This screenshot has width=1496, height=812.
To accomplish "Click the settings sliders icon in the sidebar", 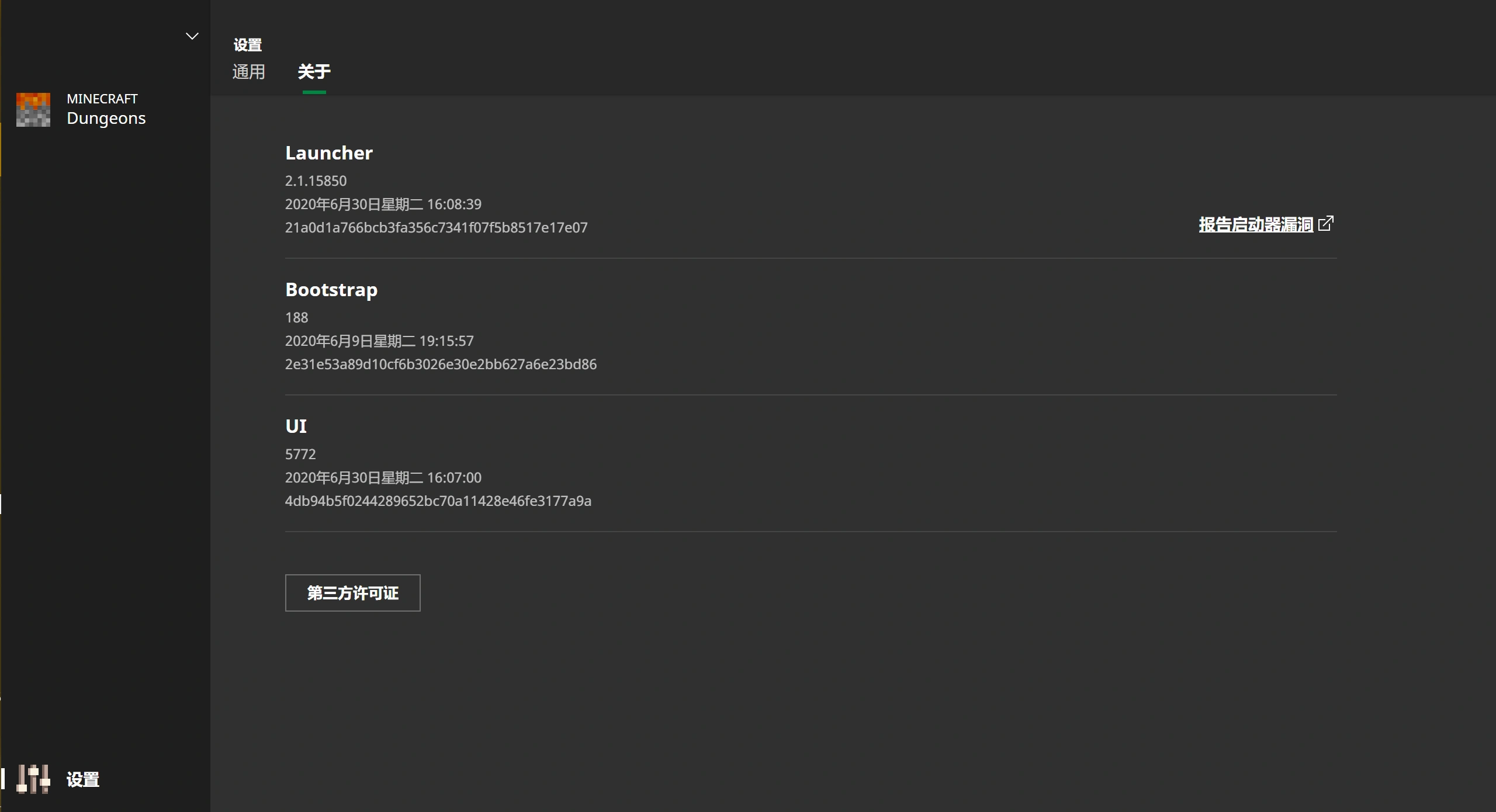I will (33, 779).
